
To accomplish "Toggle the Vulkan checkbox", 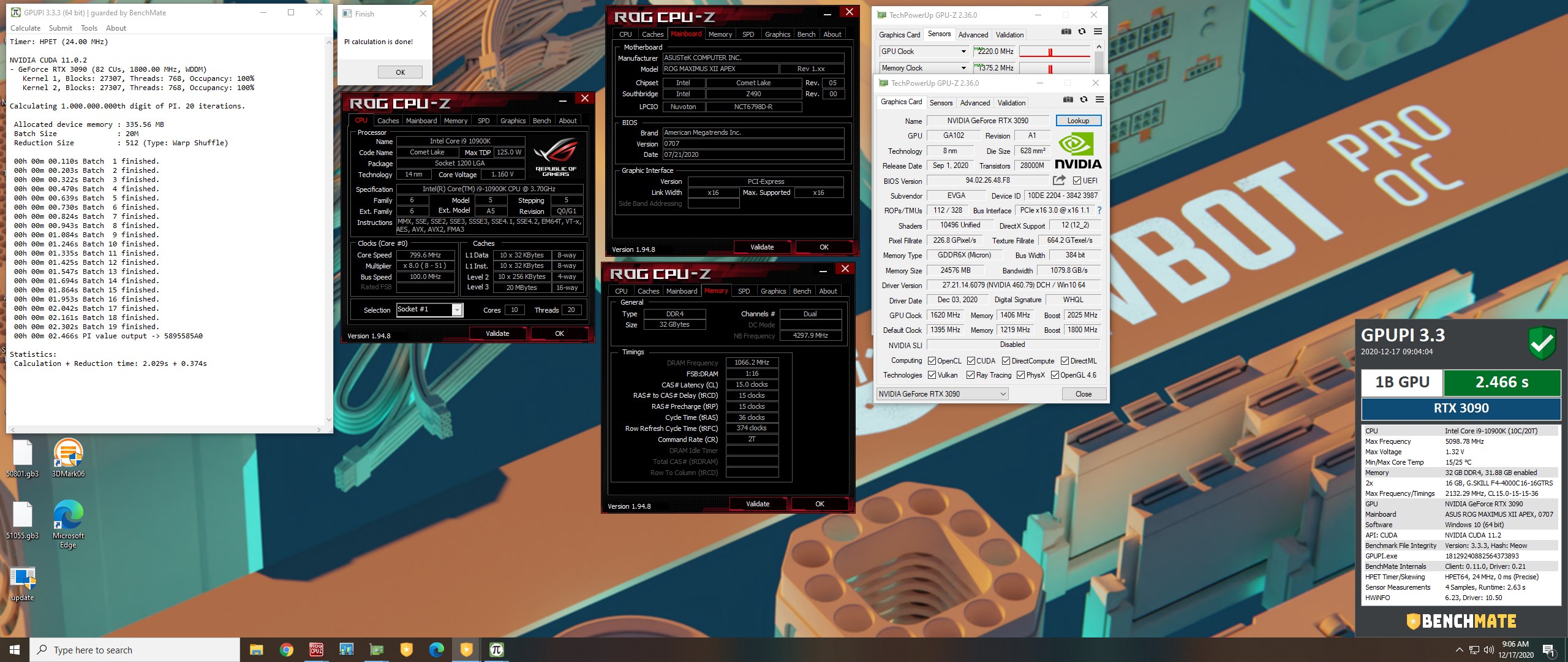I will [932, 375].
